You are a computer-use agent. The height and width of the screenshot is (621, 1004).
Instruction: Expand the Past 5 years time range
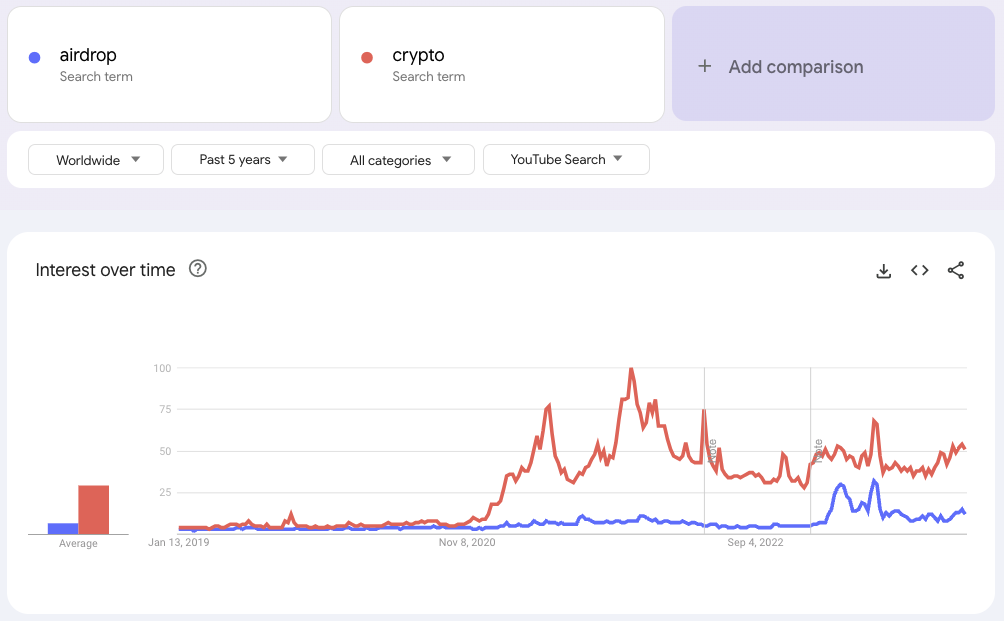(x=243, y=160)
